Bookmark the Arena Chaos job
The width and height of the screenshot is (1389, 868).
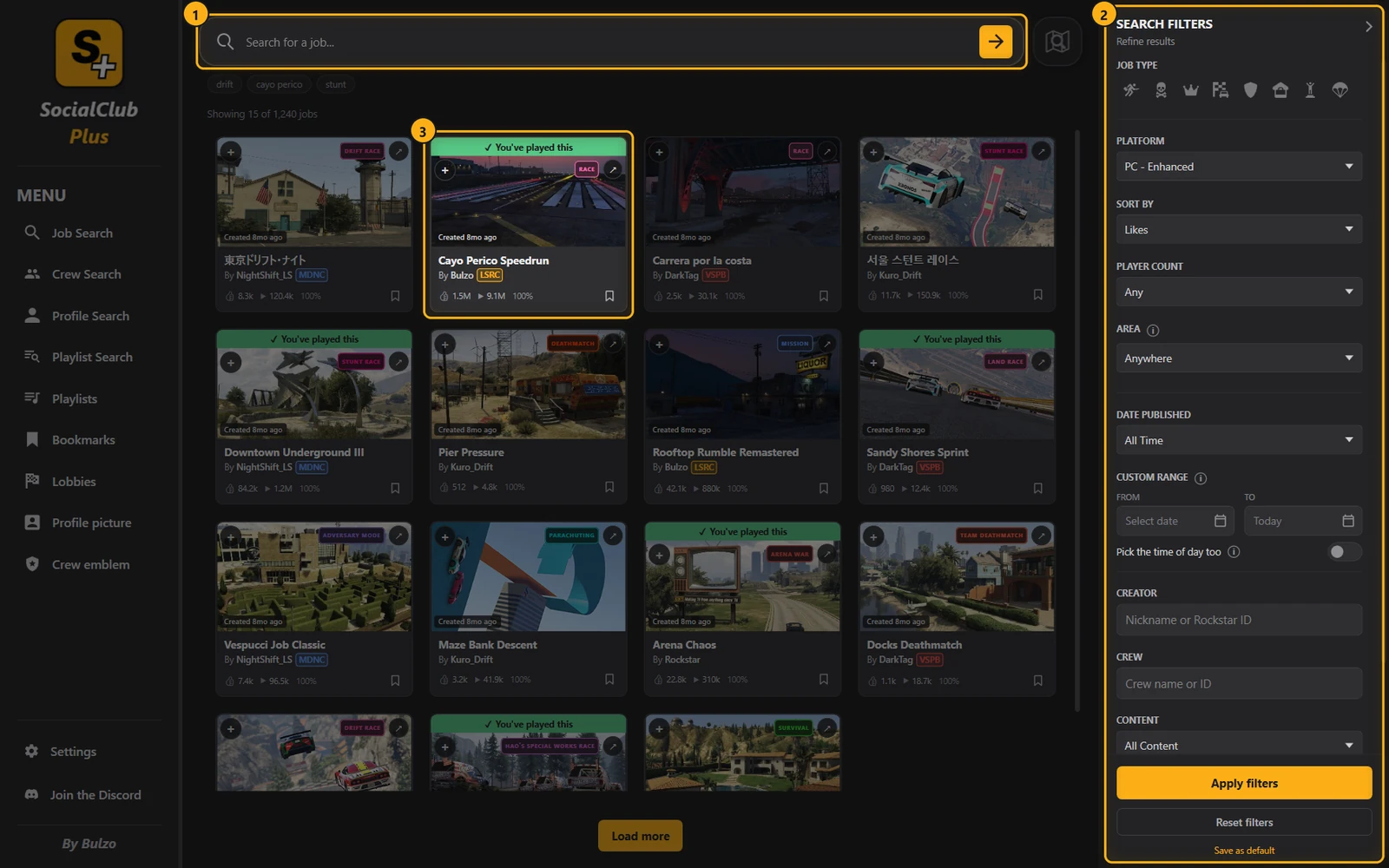click(824, 680)
